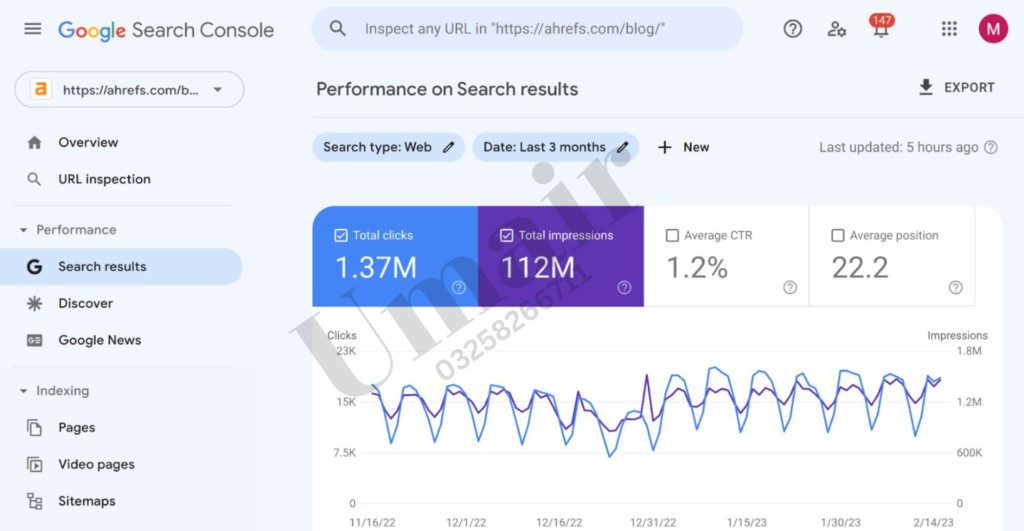
Task: Open the property selector dropdown arrow
Action: coord(218,89)
